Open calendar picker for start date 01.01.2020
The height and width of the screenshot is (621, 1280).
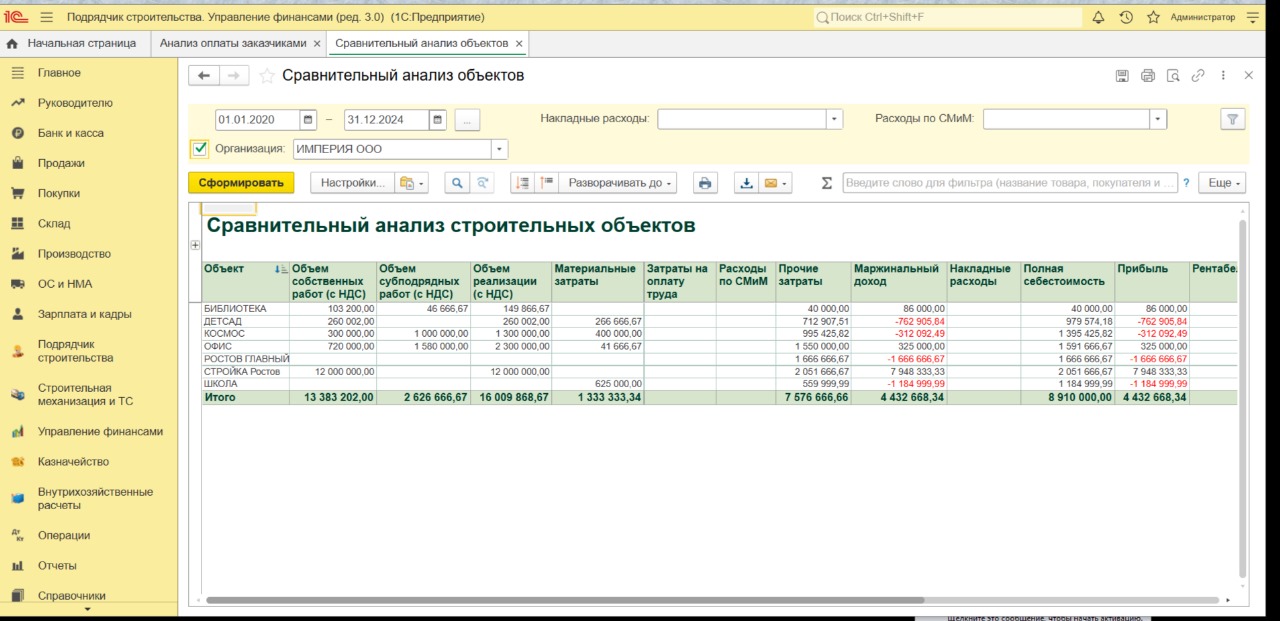[309, 120]
